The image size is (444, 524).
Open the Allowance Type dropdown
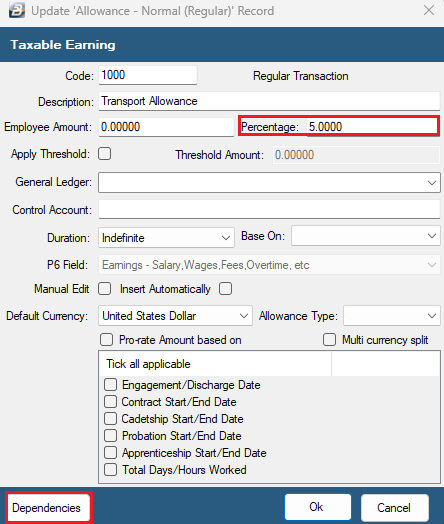(392, 316)
